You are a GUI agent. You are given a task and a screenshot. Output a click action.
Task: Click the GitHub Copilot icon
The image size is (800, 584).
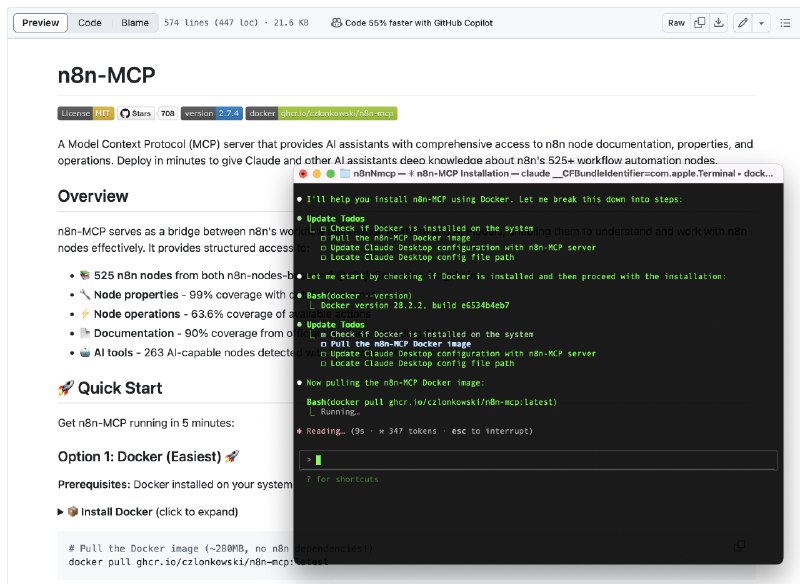click(336, 23)
